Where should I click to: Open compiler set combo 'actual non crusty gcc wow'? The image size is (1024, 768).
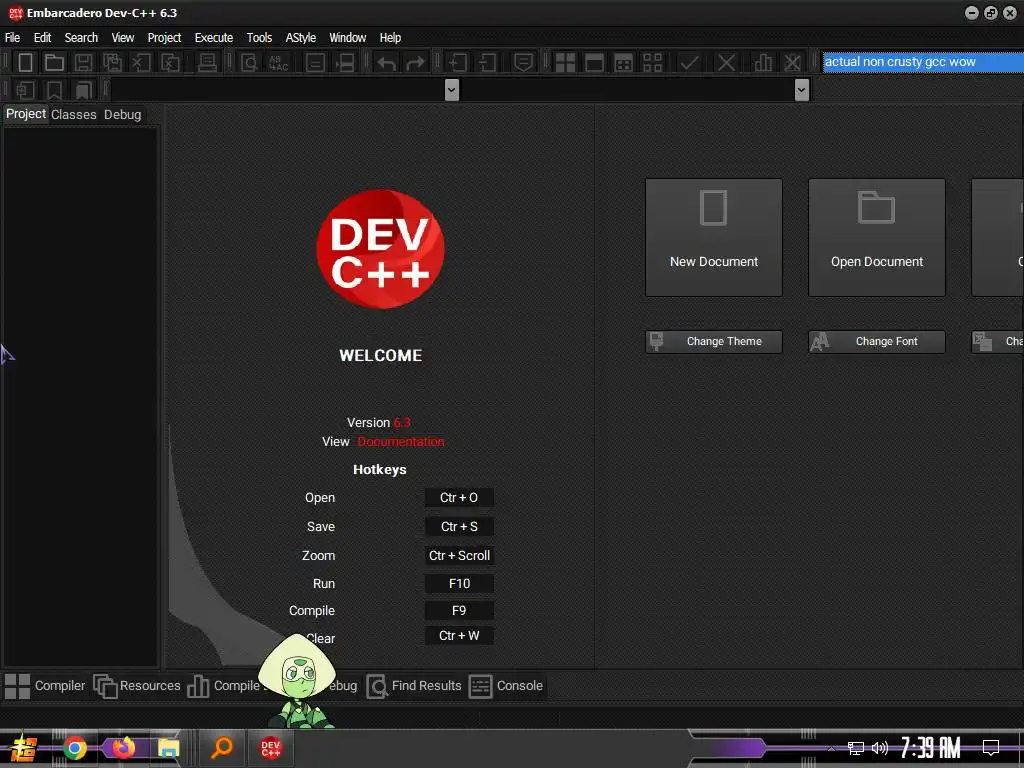[x=923, y=62]
